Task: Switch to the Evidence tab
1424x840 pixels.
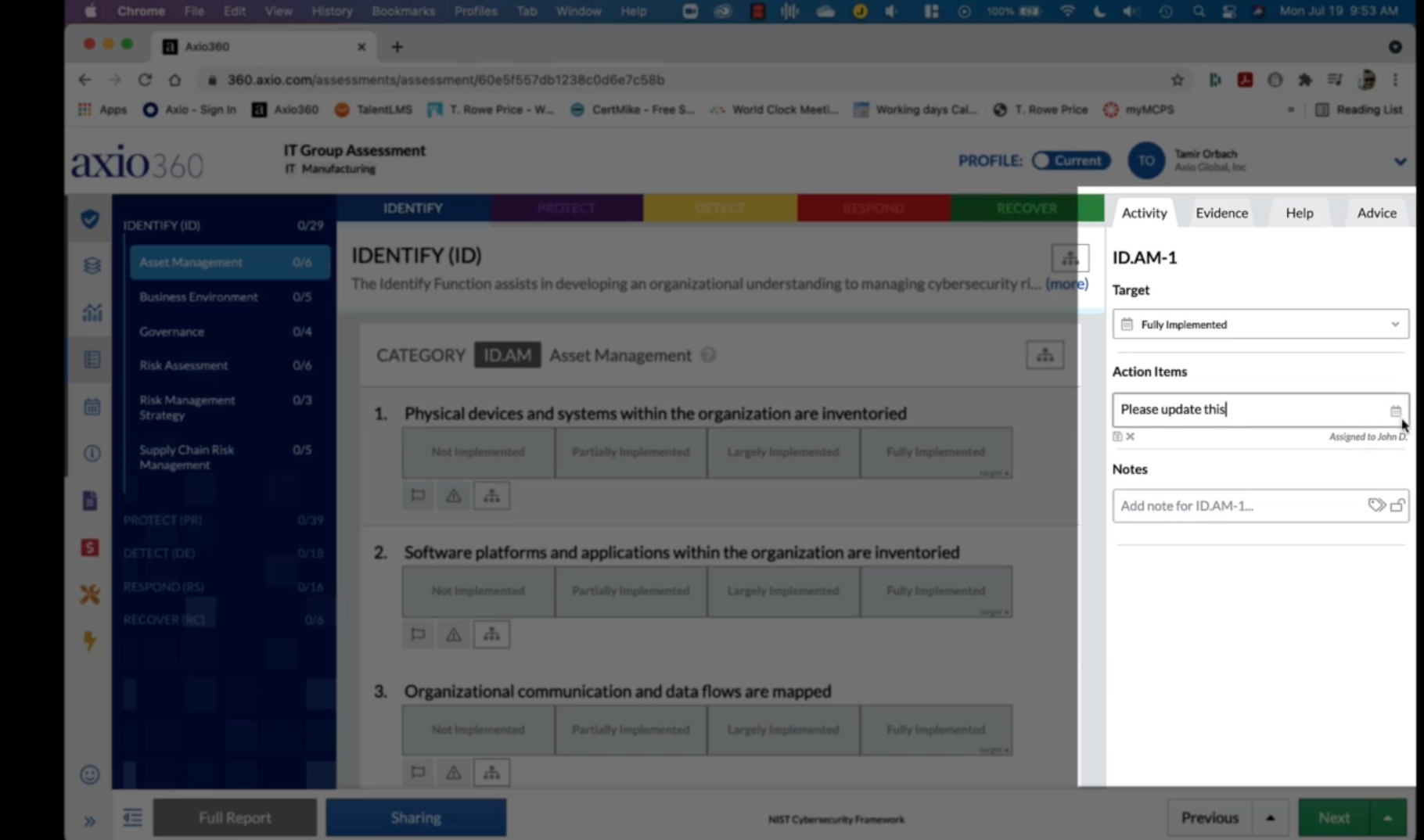Action: point(1221,212)
